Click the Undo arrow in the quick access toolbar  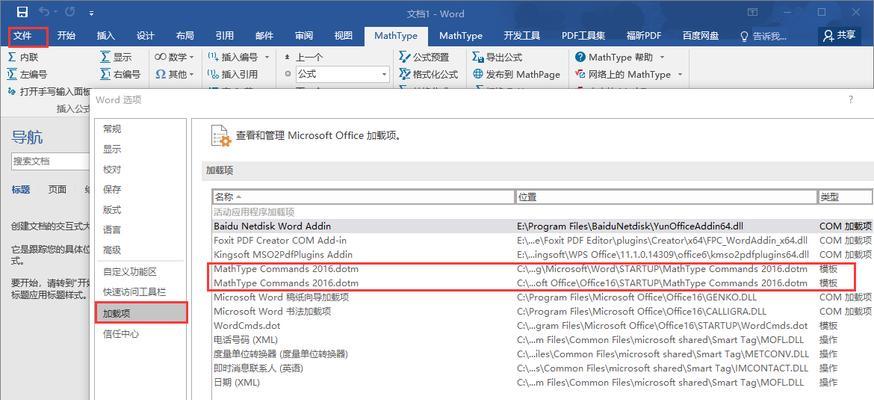[x=46, y=12]
